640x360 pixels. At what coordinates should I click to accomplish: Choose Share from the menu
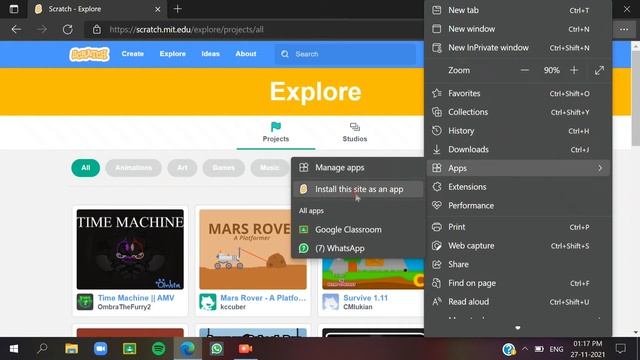click(518, 264)
